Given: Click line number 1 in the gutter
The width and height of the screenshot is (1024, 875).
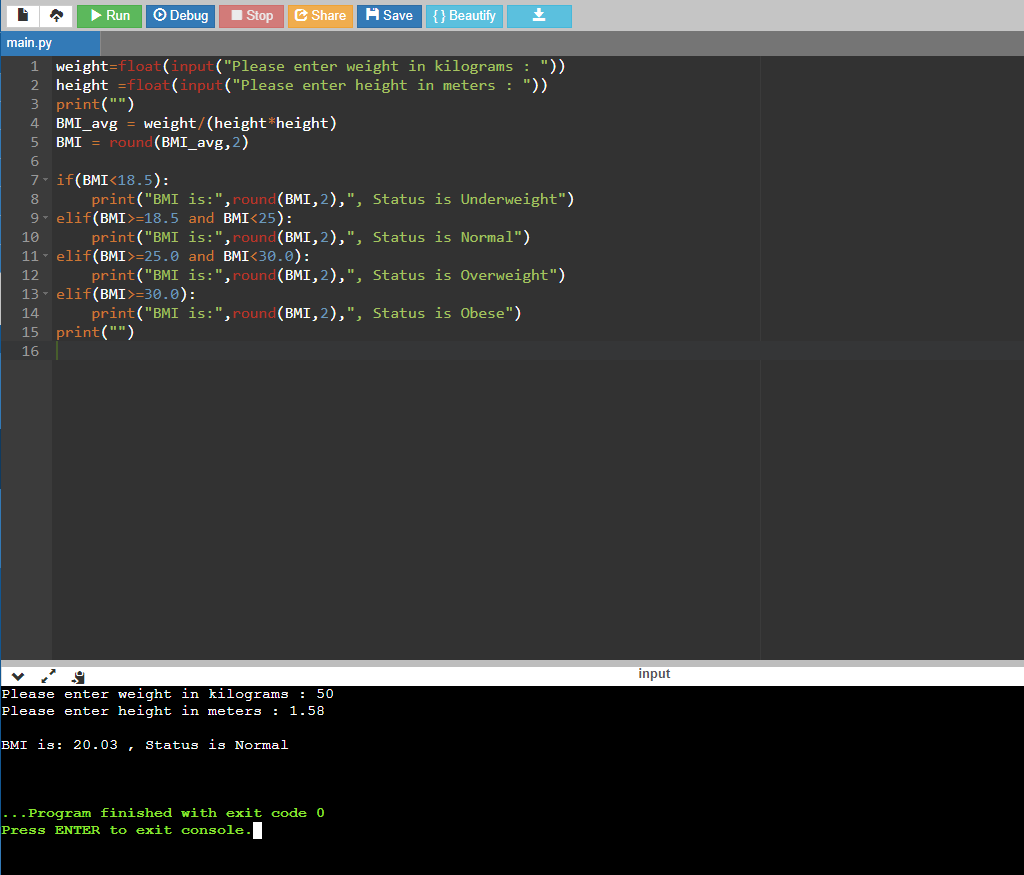Looking at the screenshot, I should [x=35, y=67].
